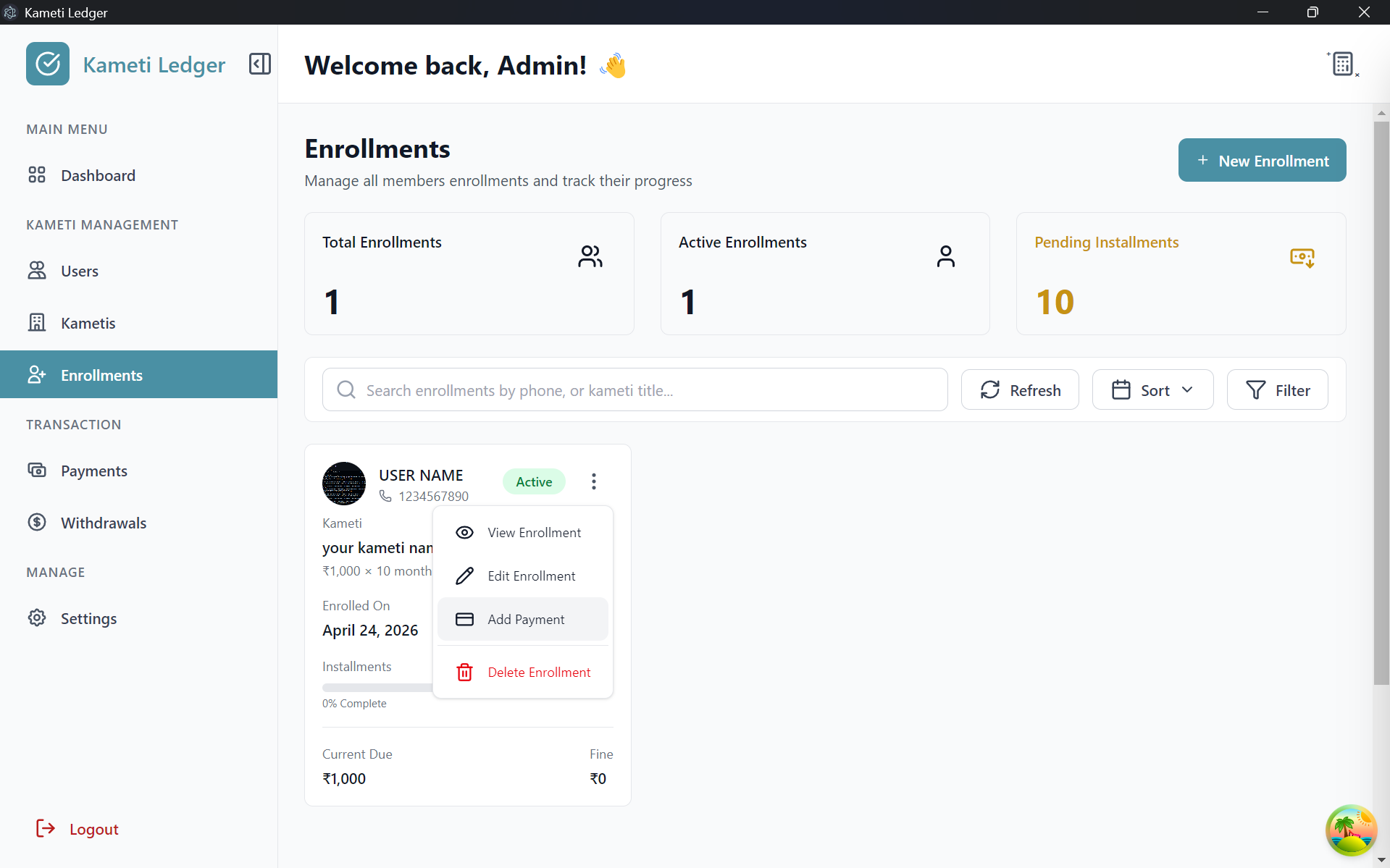Image resolution: width=1390 pixels, height=868 pixels.
Task: Refresh the enrollments list
Action: (1020, 390)
